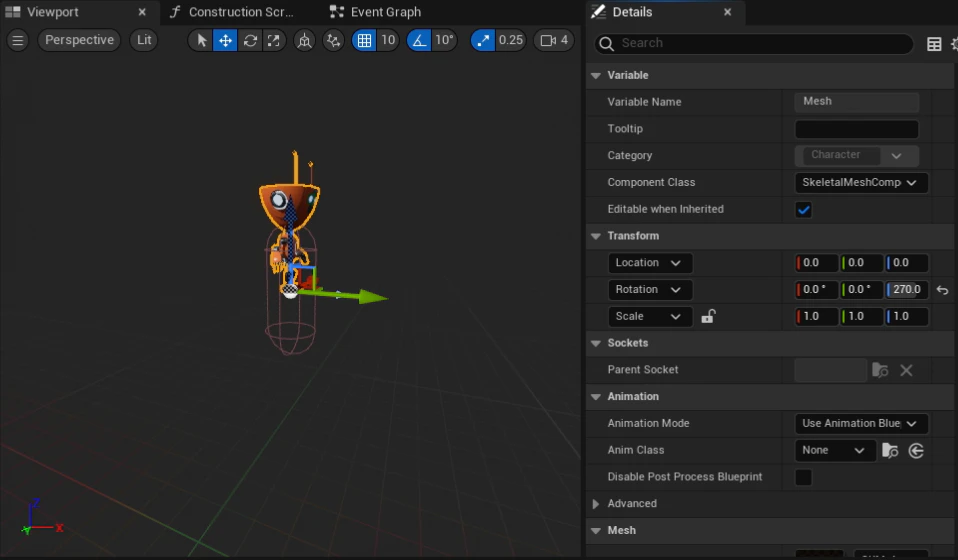Use selected asset for Anim Class
This screenshot has height=560, width=958.
coord(916,451)
